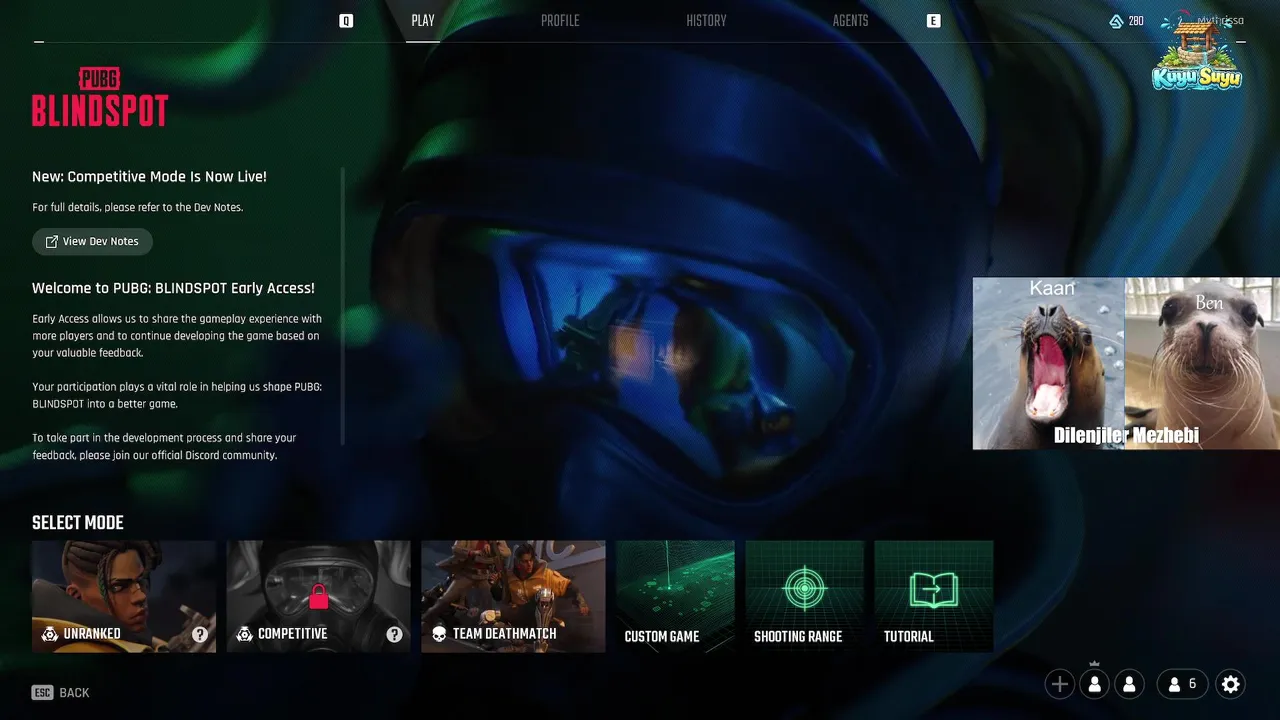Viewport: 1280px width, 720px height.
Task: Click the red lock icon on Competitive
Action: tap(318, 597)
